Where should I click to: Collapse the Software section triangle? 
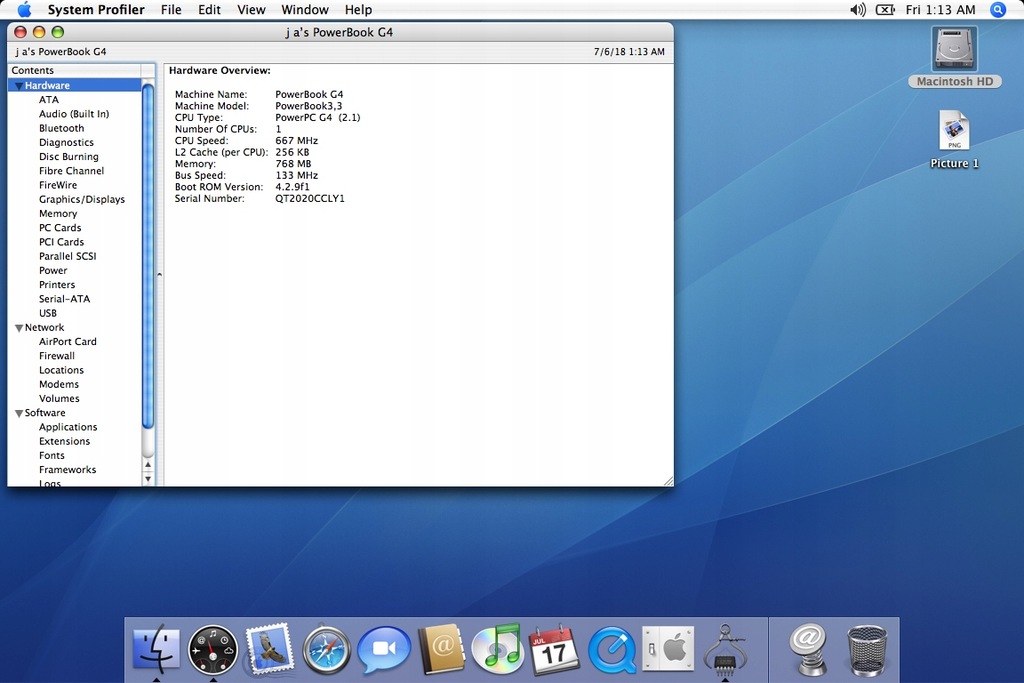coord(19,413)
